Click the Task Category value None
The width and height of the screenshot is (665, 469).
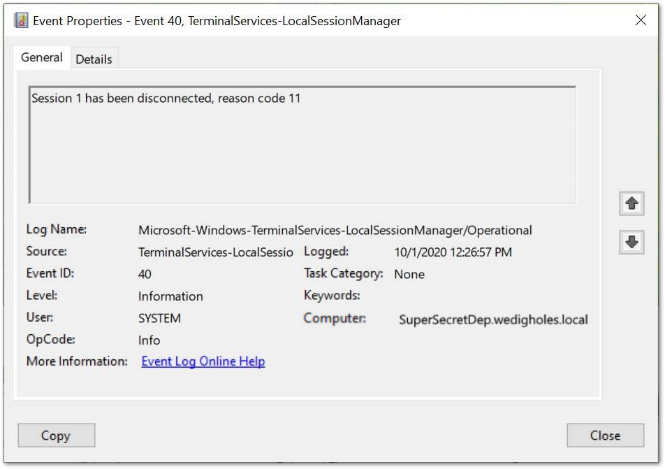tap(409, 274)
